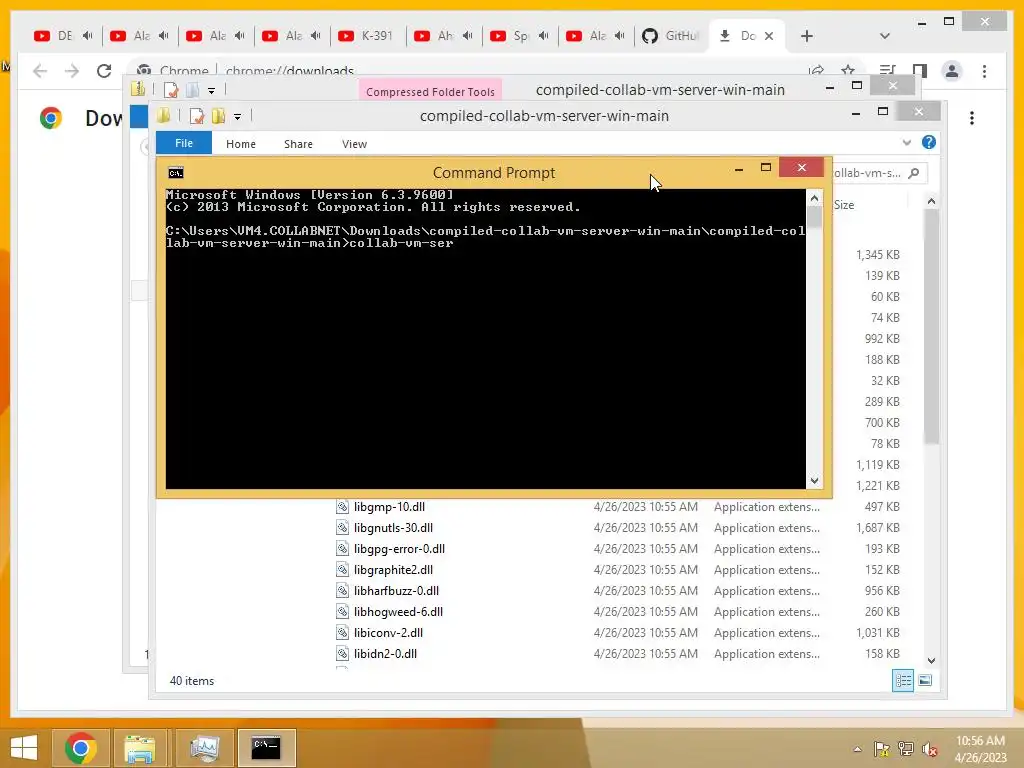Bookmark this page with star icon

(848, 71)
